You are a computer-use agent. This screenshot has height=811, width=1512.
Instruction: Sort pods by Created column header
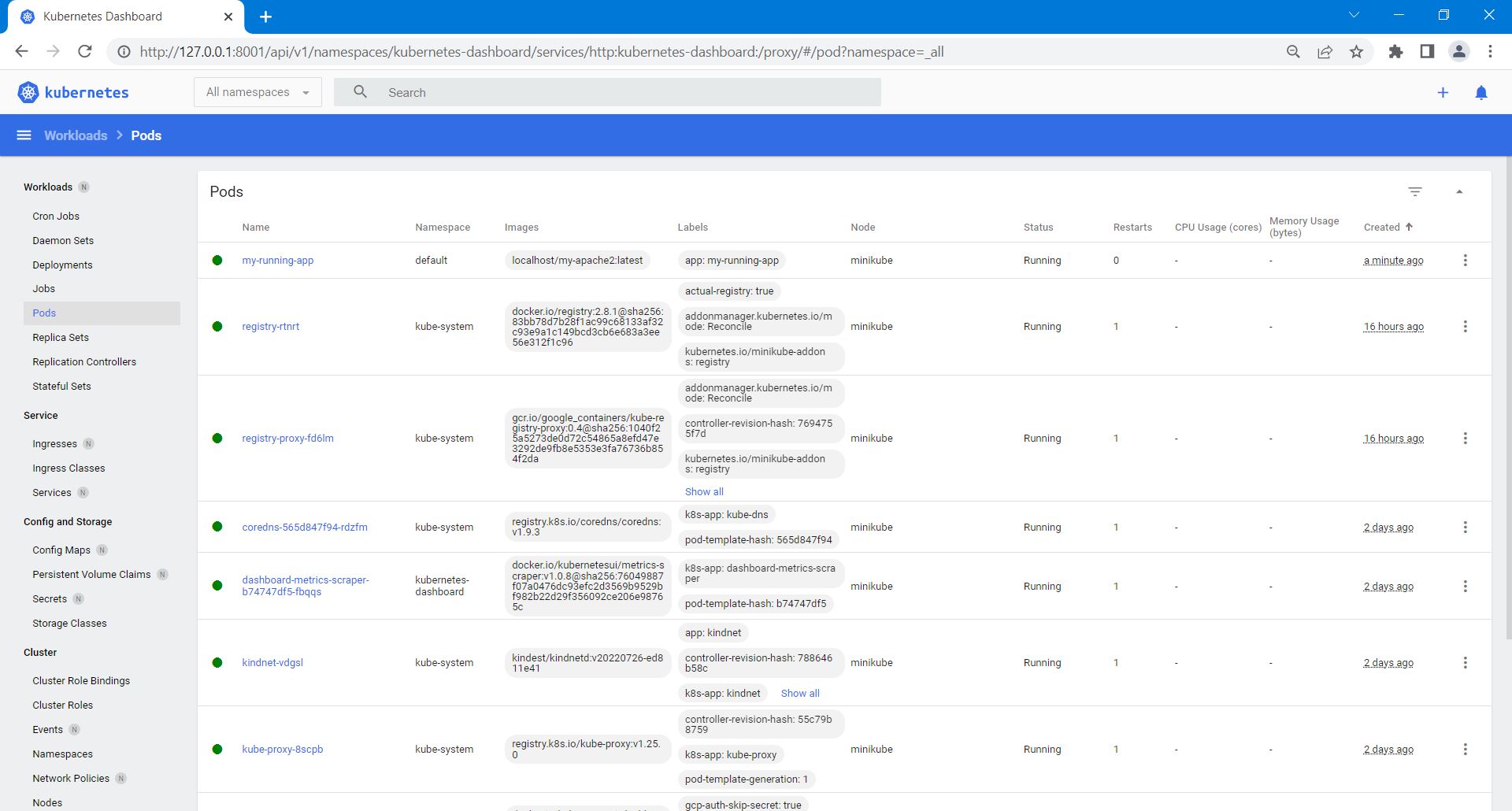1382,228
